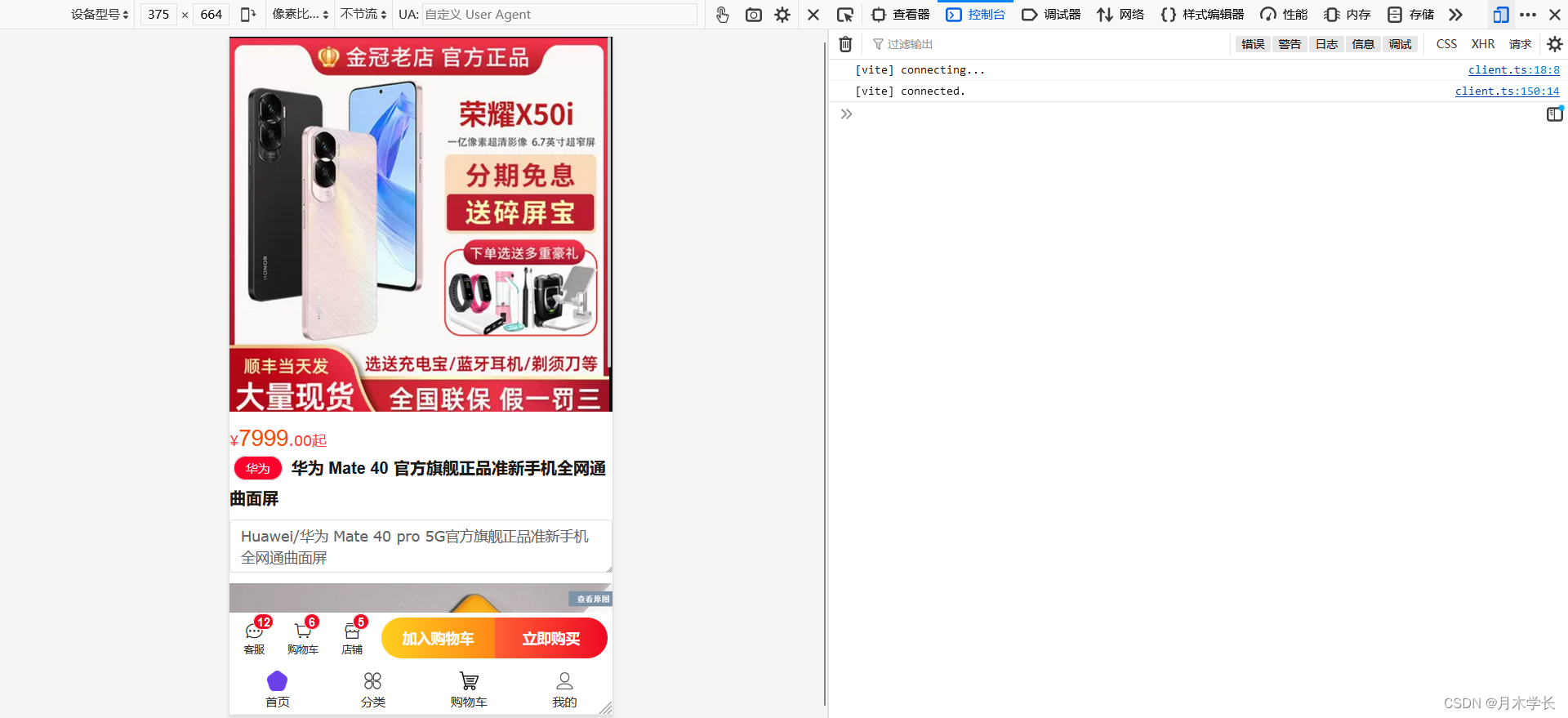Activate the element picker tool
The image size is (1568, 718).
[845, 15]
